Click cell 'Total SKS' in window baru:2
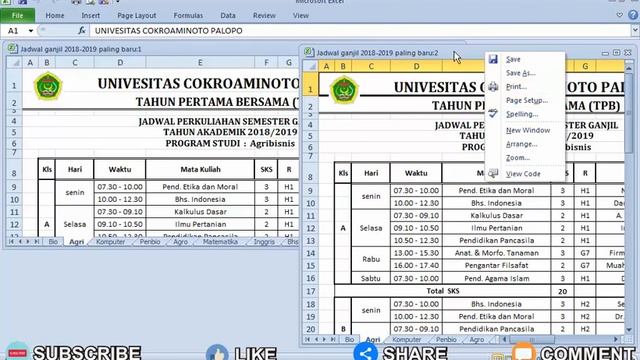The height and width of the screenshot is (360, 640). [x=443, y=291]
